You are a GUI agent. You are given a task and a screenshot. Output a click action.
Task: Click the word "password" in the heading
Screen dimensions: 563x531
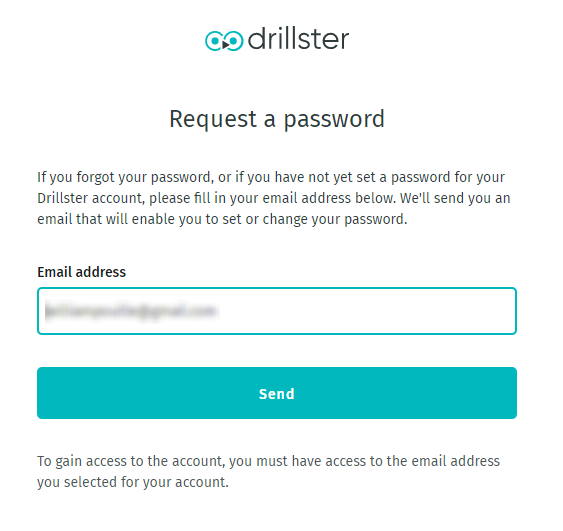point(334,120)
